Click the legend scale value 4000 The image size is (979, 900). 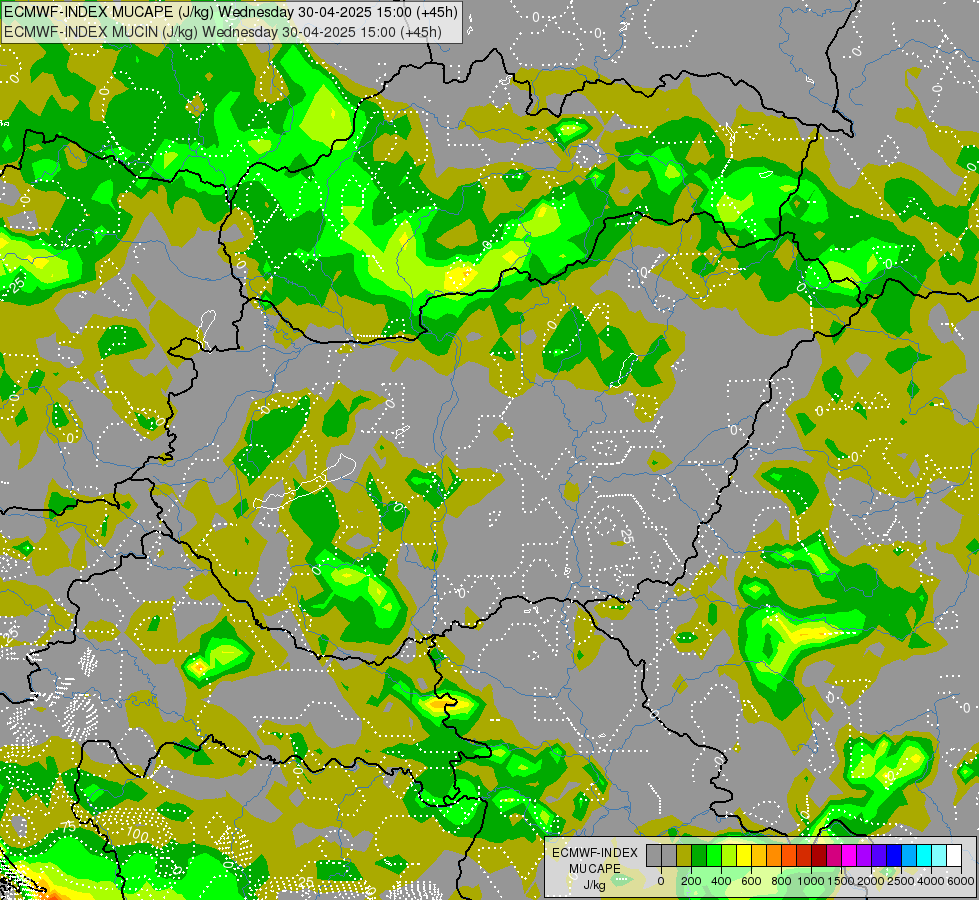tap(932, 881)
